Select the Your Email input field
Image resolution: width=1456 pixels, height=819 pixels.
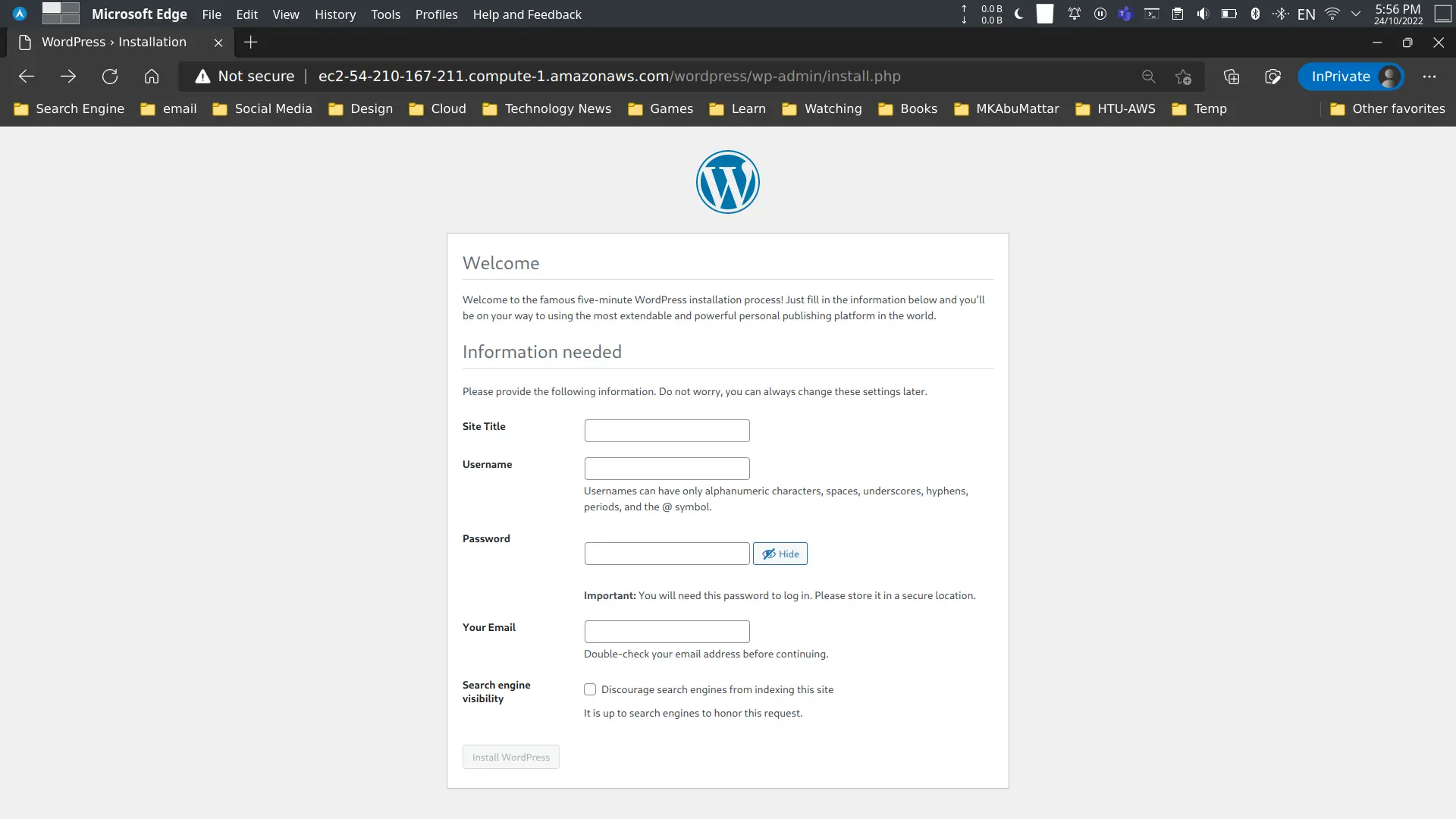pyautogui.click(x=667, y=631)
